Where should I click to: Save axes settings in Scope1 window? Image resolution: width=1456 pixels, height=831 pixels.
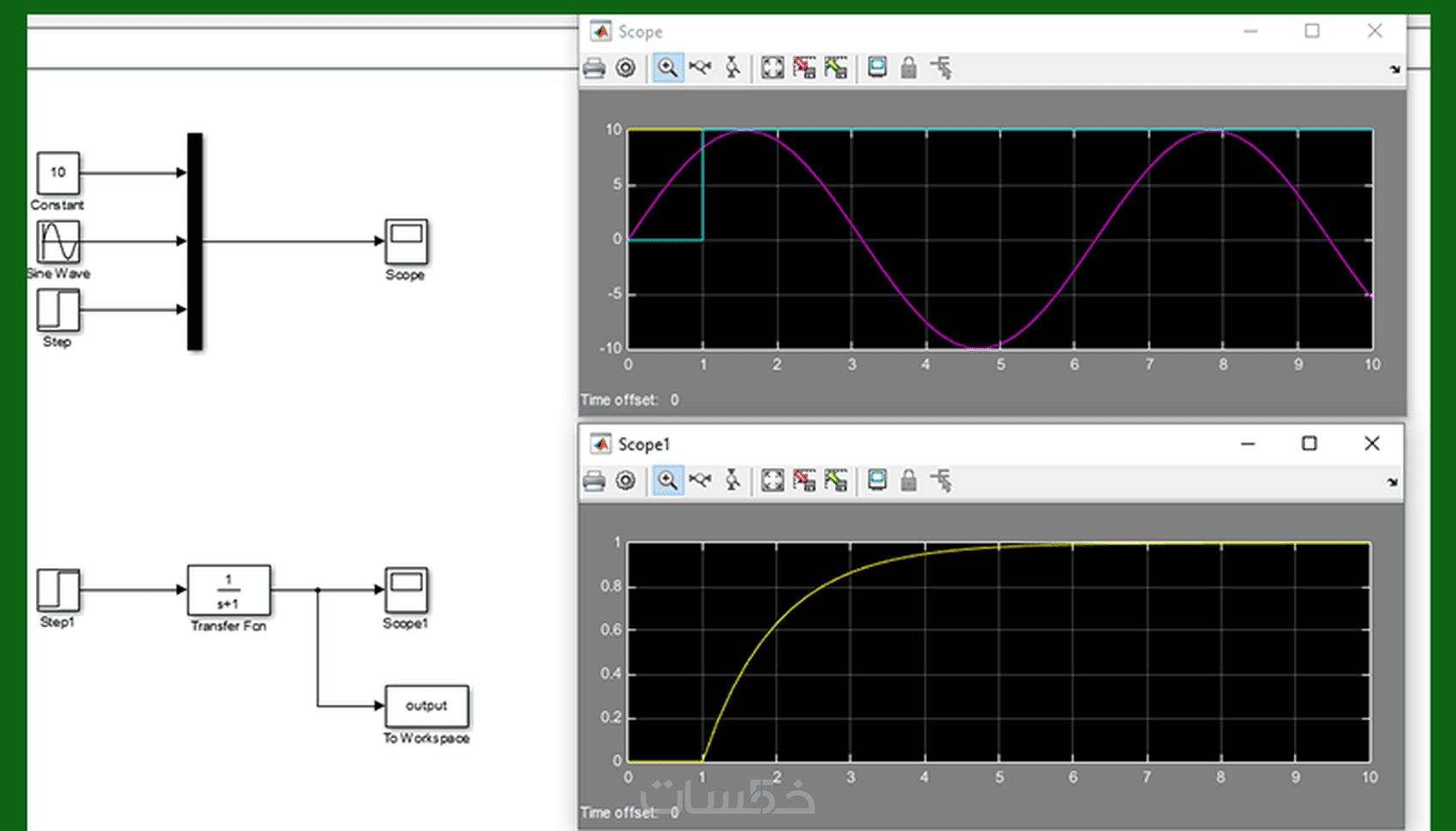804,481
